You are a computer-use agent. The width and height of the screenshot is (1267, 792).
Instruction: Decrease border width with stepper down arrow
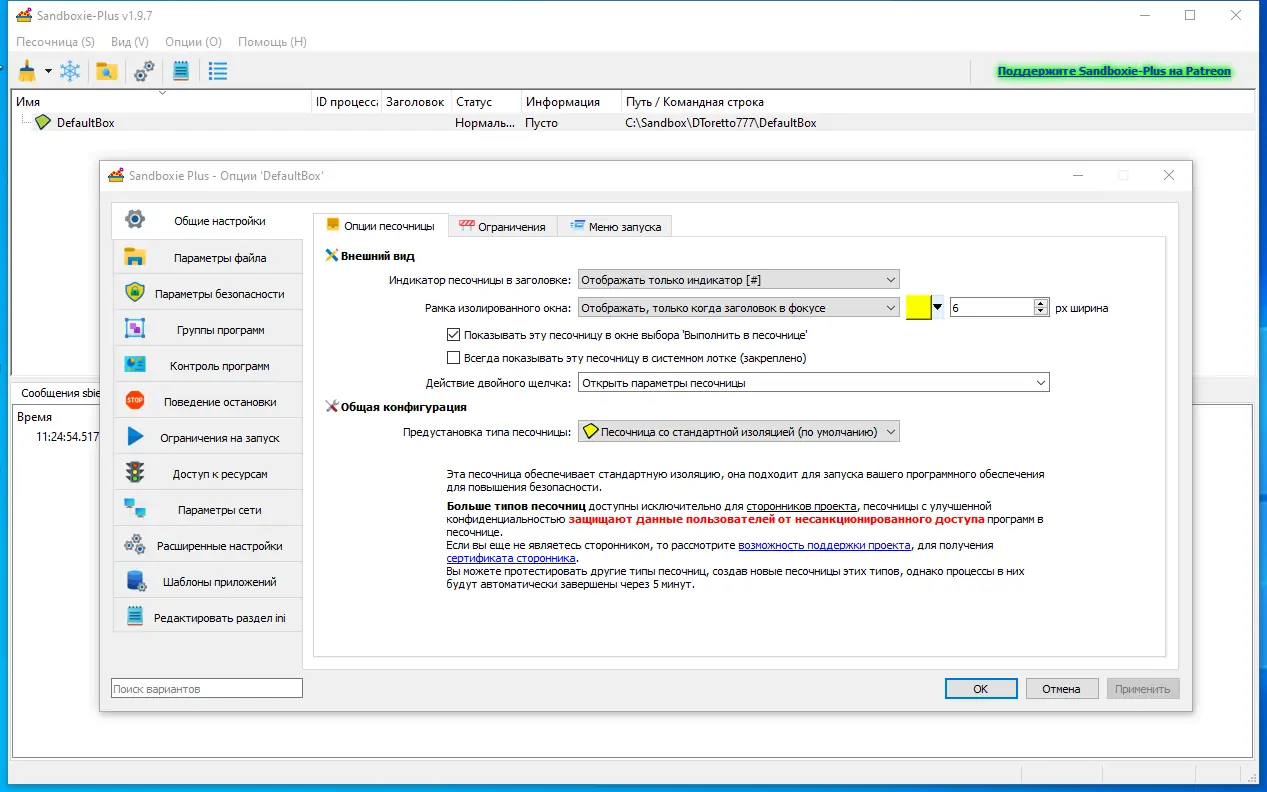[1041, 312]
